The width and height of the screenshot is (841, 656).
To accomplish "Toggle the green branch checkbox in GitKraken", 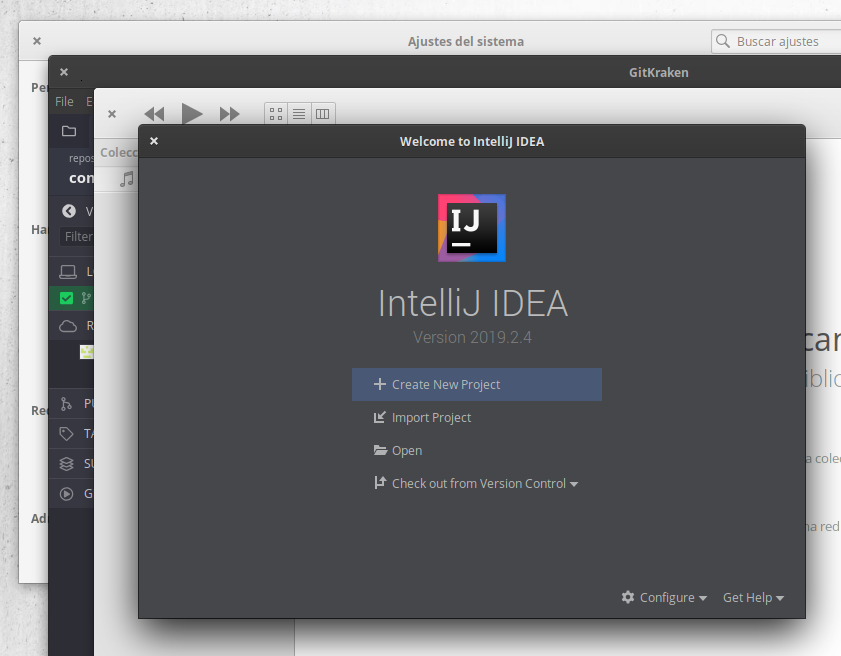I will (x=67, y=298).
